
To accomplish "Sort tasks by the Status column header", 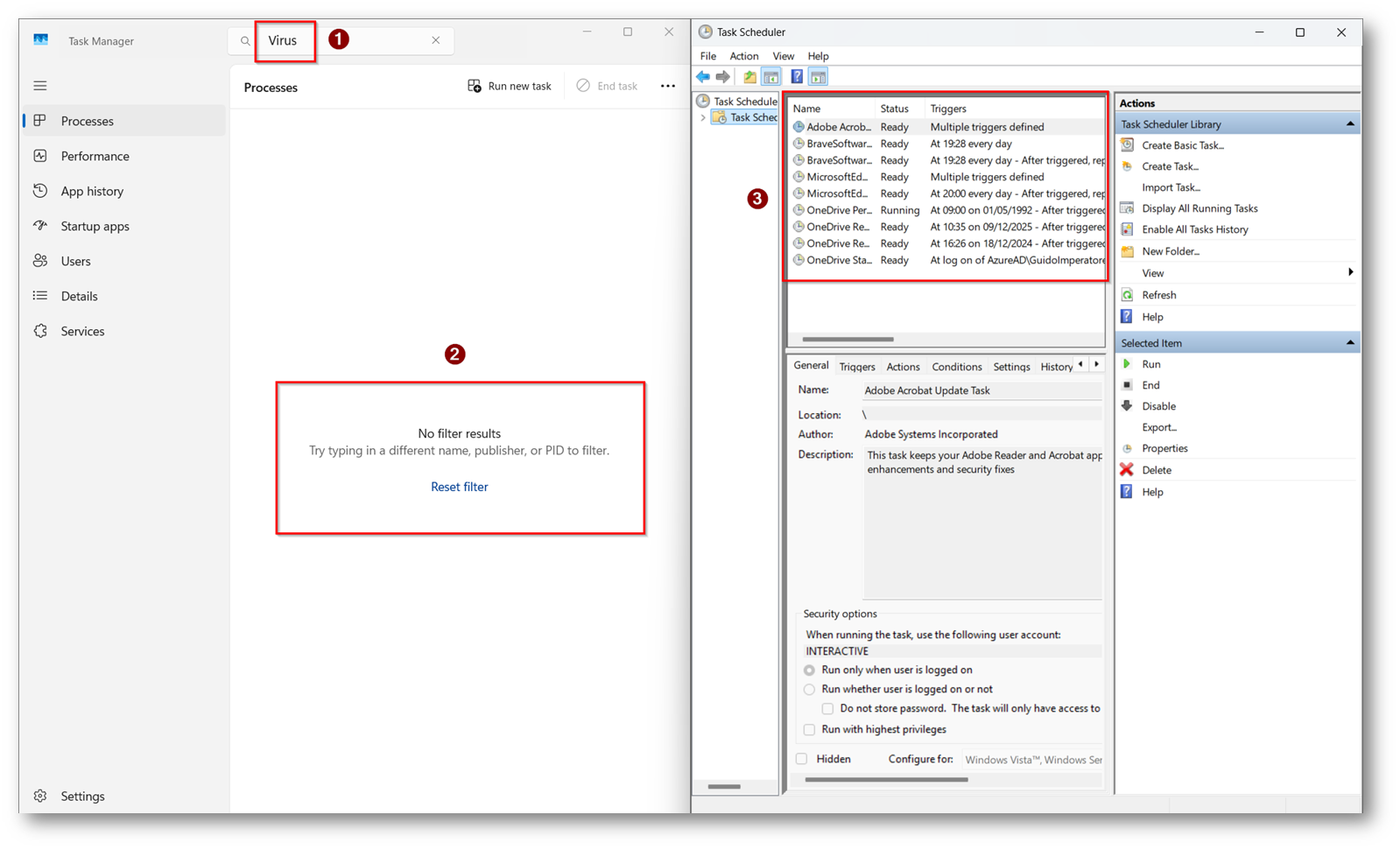I will point(901,109).
